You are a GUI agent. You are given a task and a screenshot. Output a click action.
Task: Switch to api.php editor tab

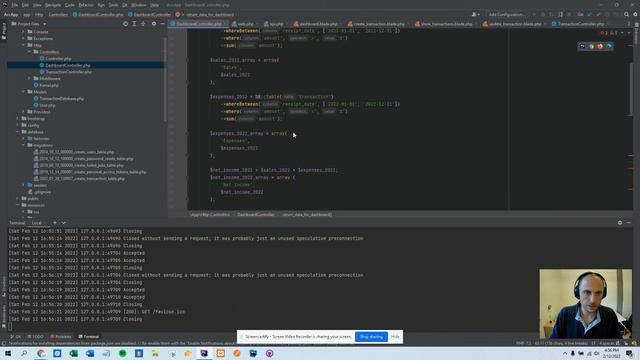273,24
